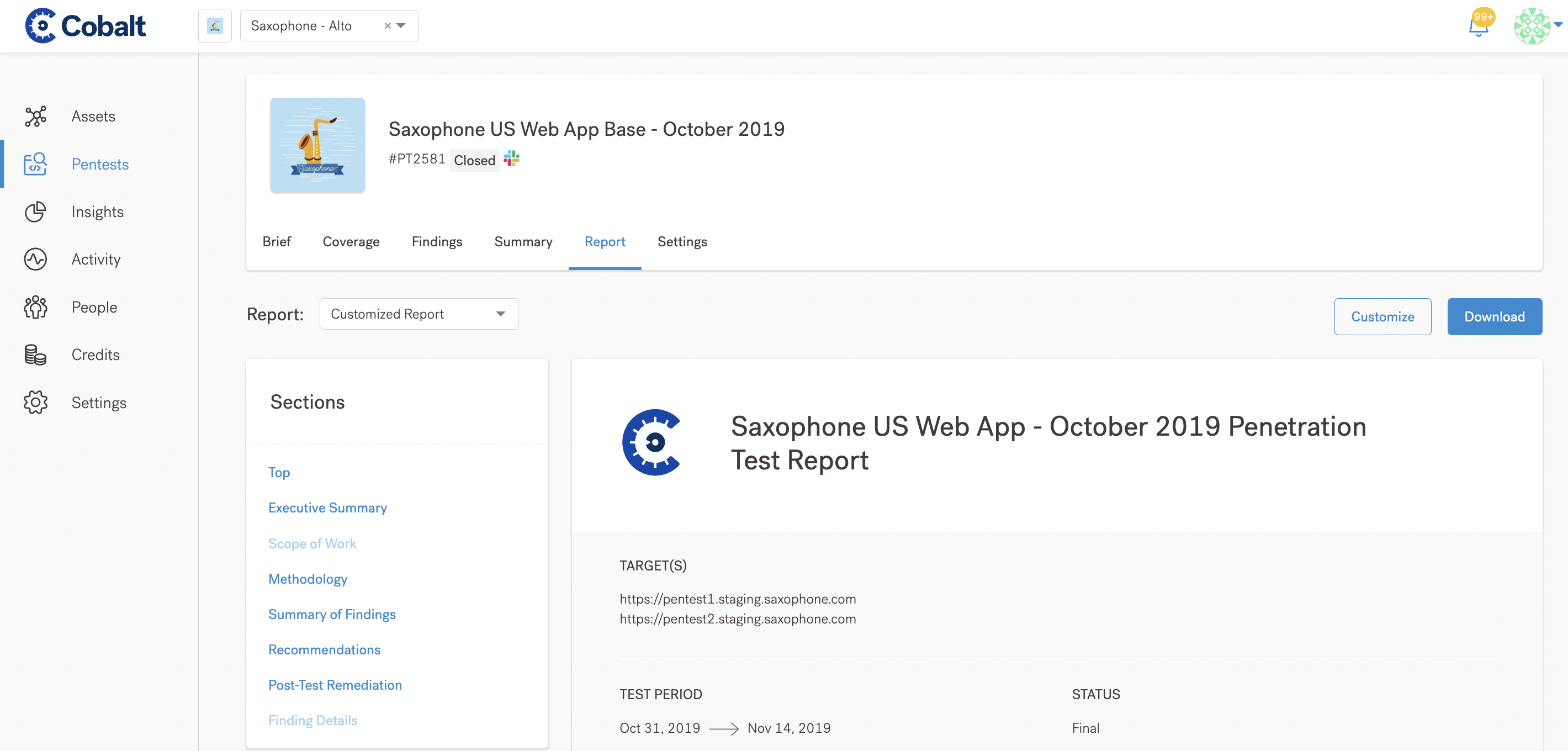Click the Oct 31, 2019 start date

pyautogui.click(x=660, y=728)
